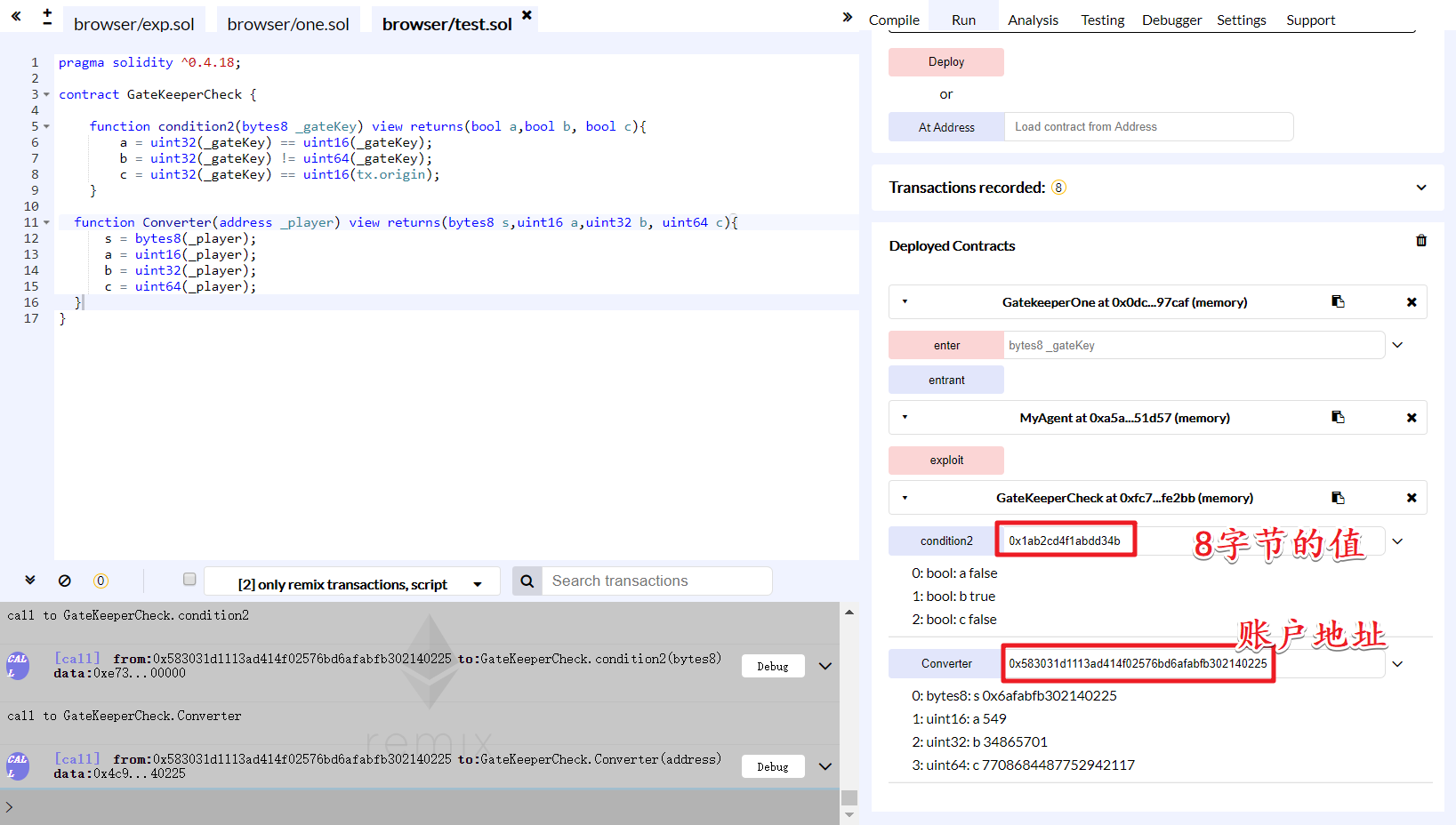
Task: Focus the bytes8 _gateKey input field
Action: [x=1194, y=346]
